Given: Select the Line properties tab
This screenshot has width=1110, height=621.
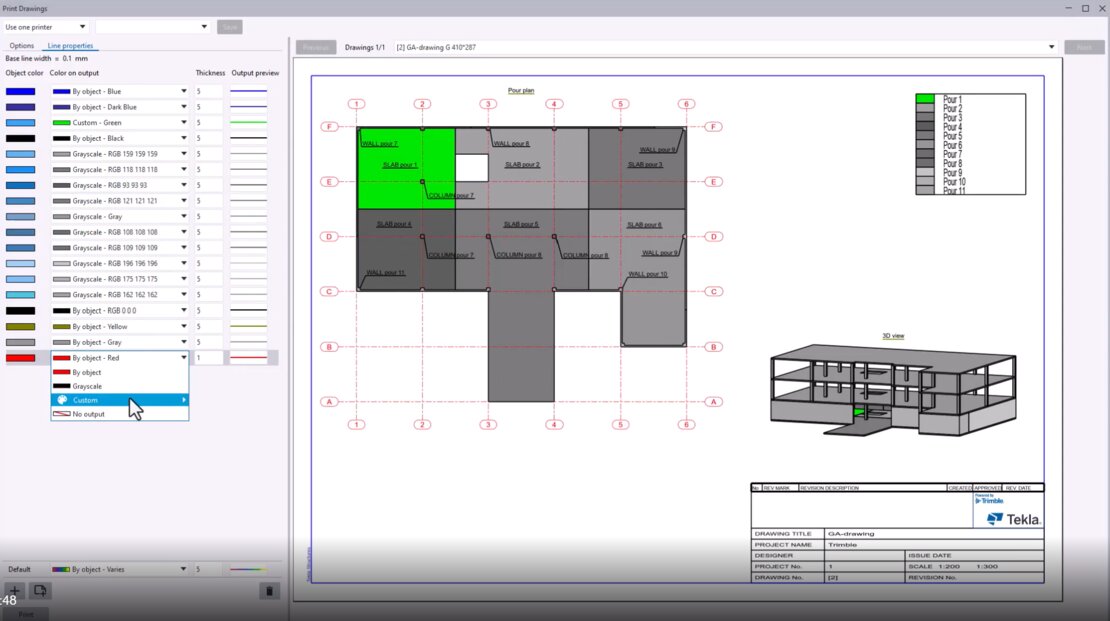Looking at the screenshot, I should click(70, 45).
